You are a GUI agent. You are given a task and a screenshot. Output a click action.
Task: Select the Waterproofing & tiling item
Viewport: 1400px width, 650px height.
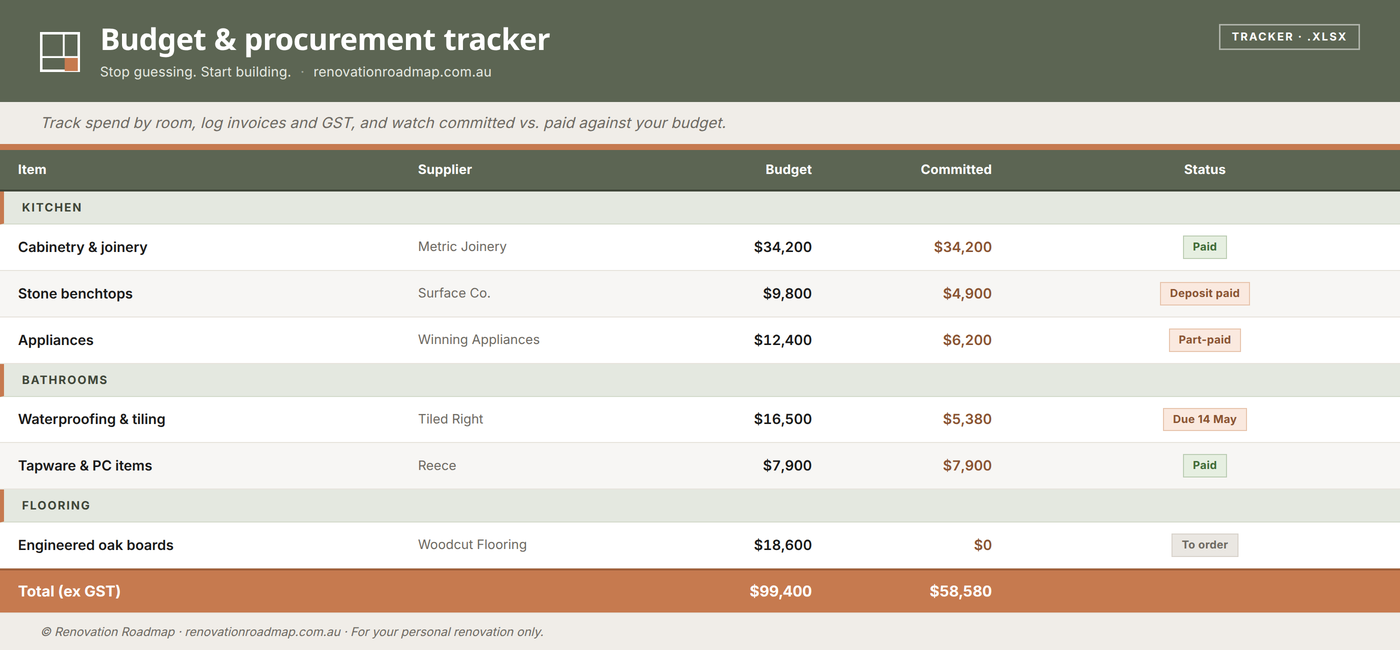click(92, 419)
